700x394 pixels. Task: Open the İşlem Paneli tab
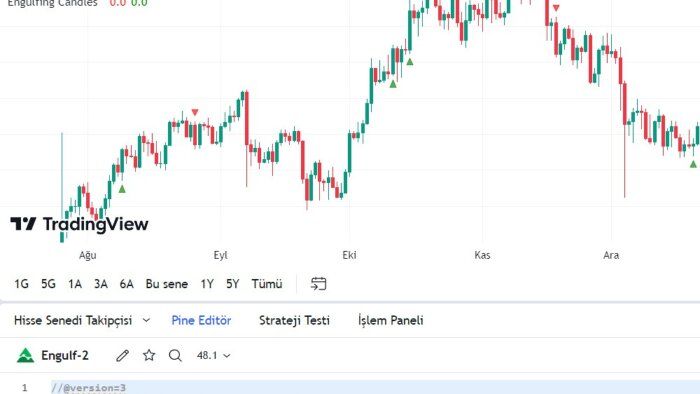[x=391, y=320]
